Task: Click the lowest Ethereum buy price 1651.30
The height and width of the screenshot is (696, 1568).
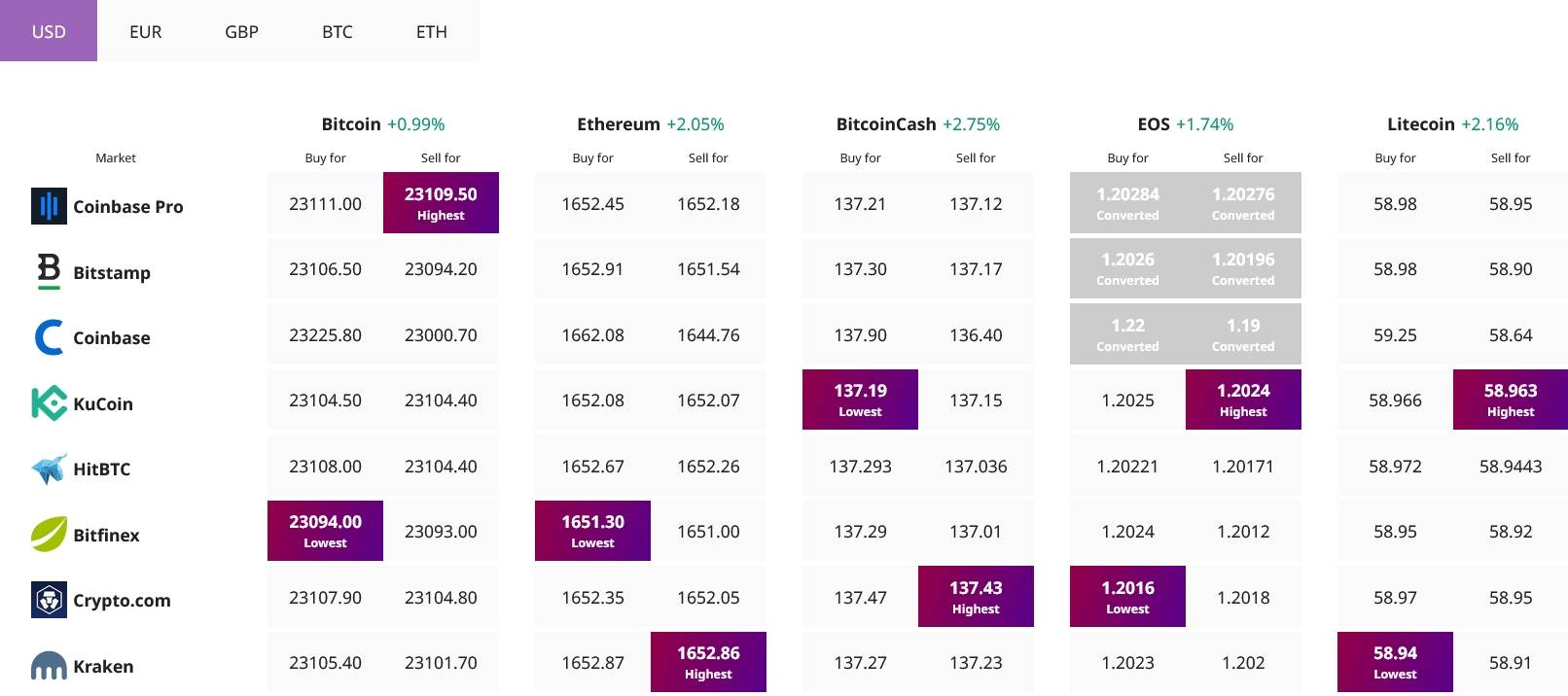Action: tap(592, 531)
